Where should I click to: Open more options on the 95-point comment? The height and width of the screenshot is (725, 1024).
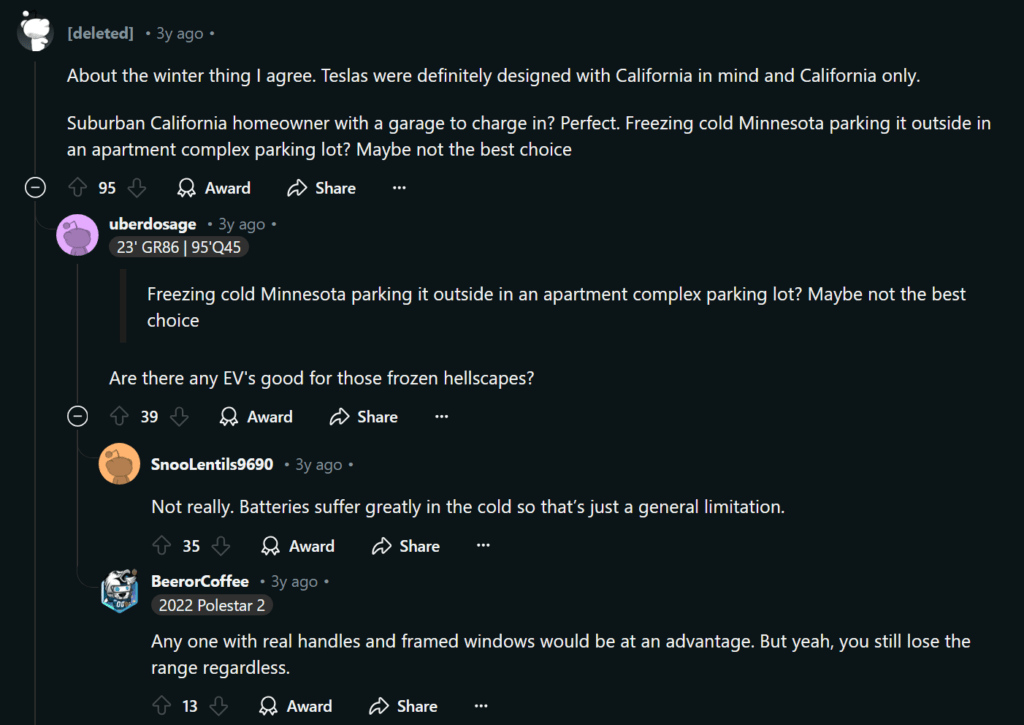point(399,188)
